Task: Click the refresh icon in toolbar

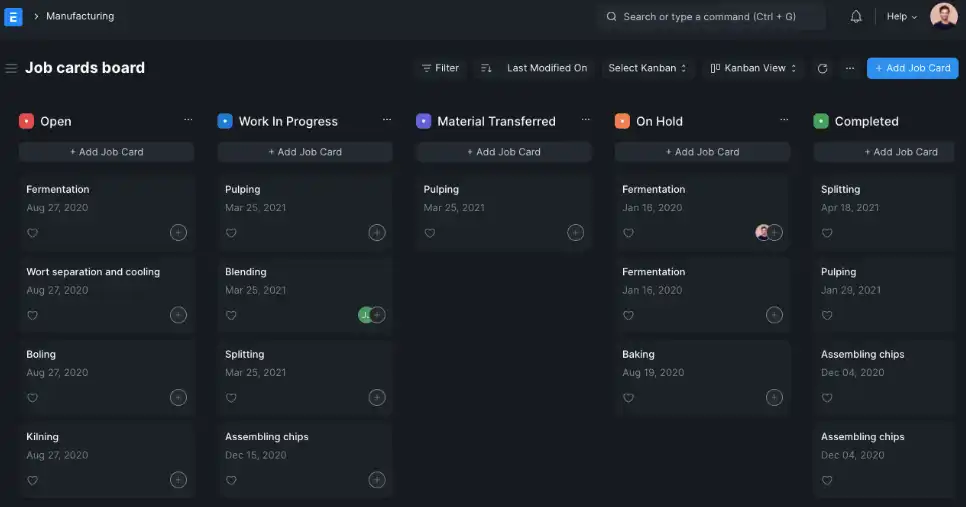Action: (x=823, y=68)
